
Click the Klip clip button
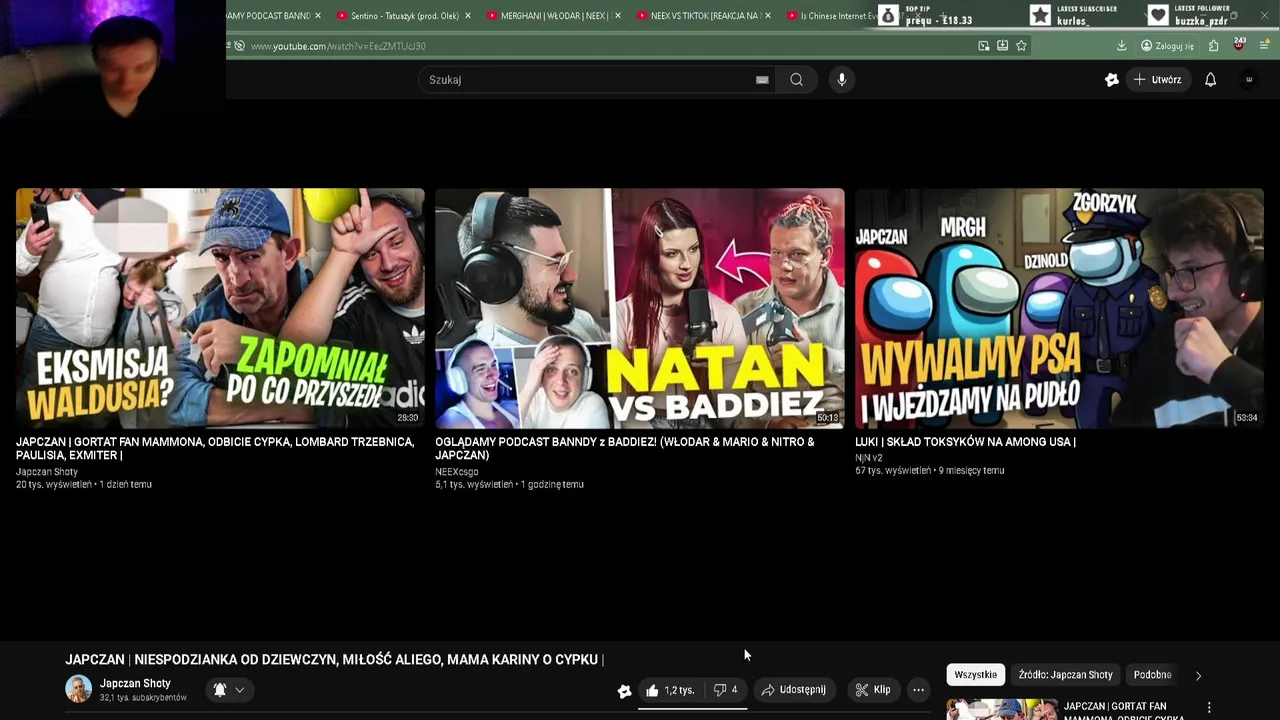click(873, 690)
